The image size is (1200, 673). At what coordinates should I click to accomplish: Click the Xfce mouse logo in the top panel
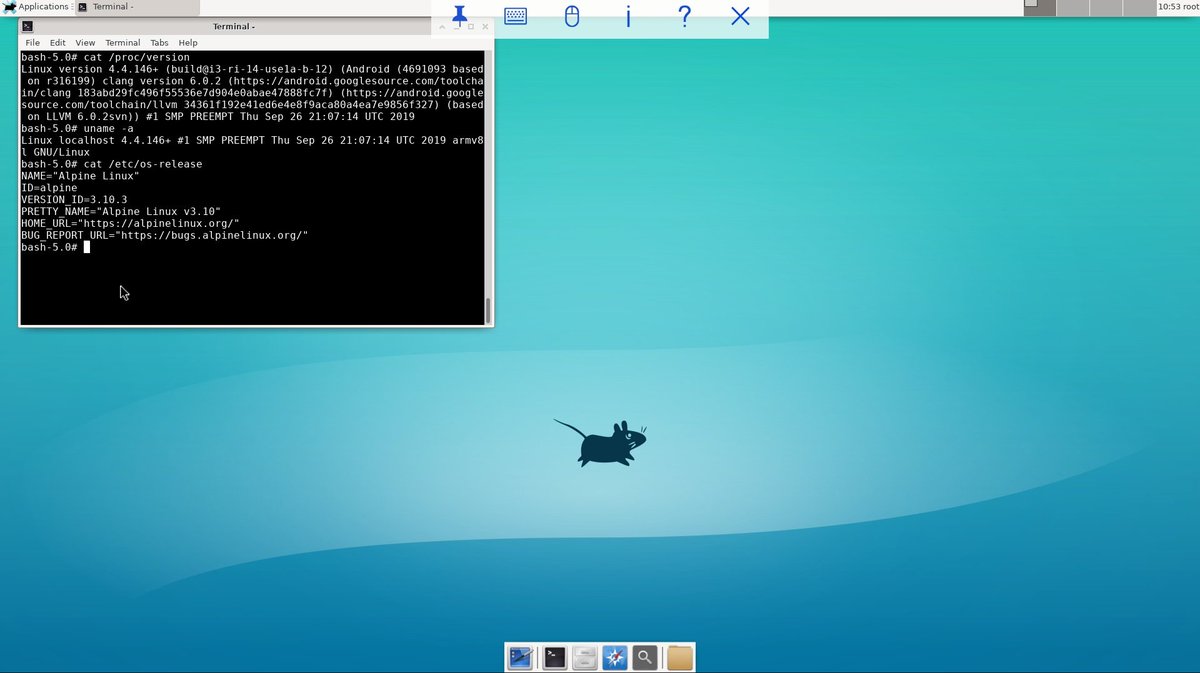[x=8, y=7]
